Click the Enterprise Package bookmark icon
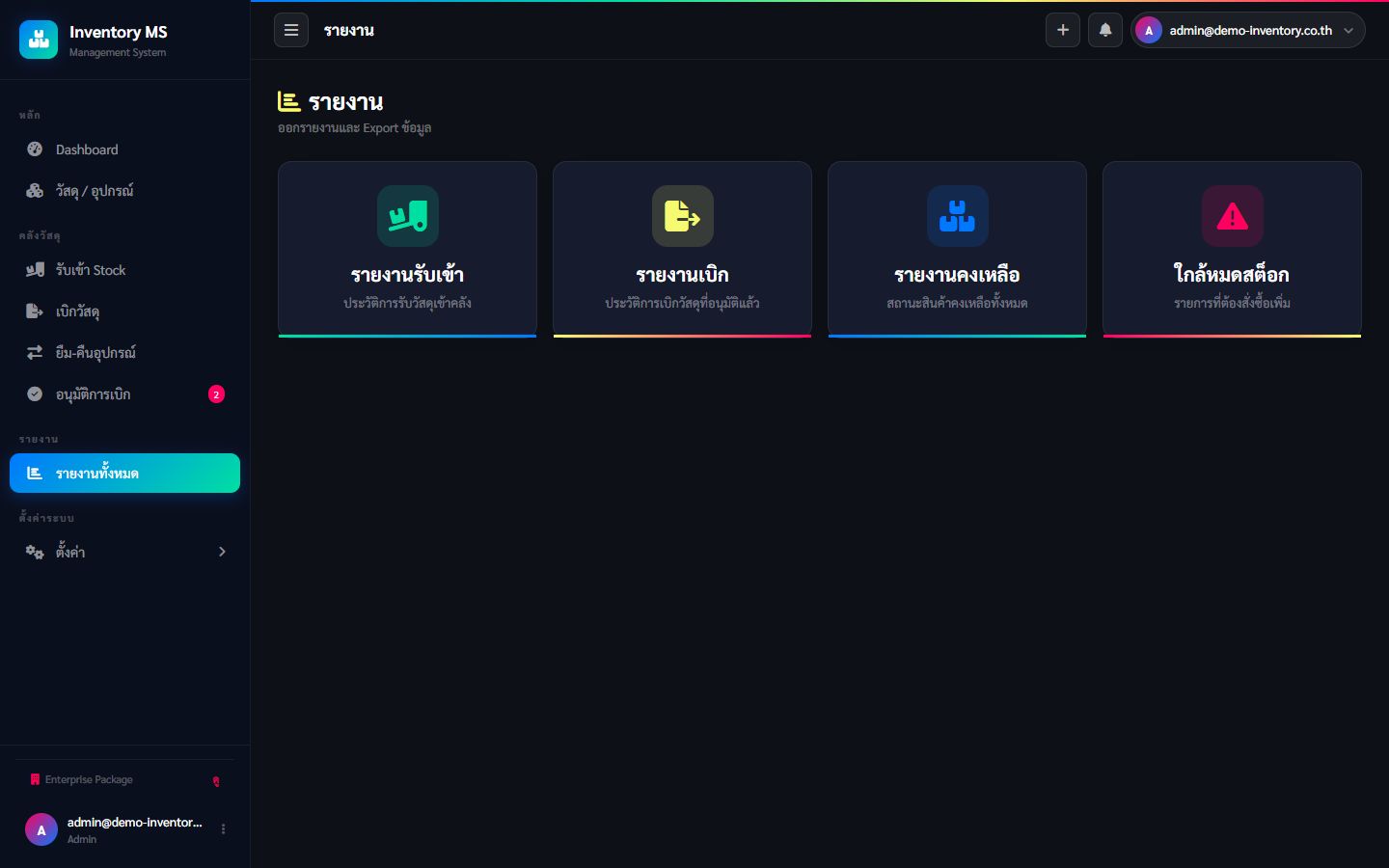Image resolution: width=1389 pixels, height=868 pixels. [35, 779]
